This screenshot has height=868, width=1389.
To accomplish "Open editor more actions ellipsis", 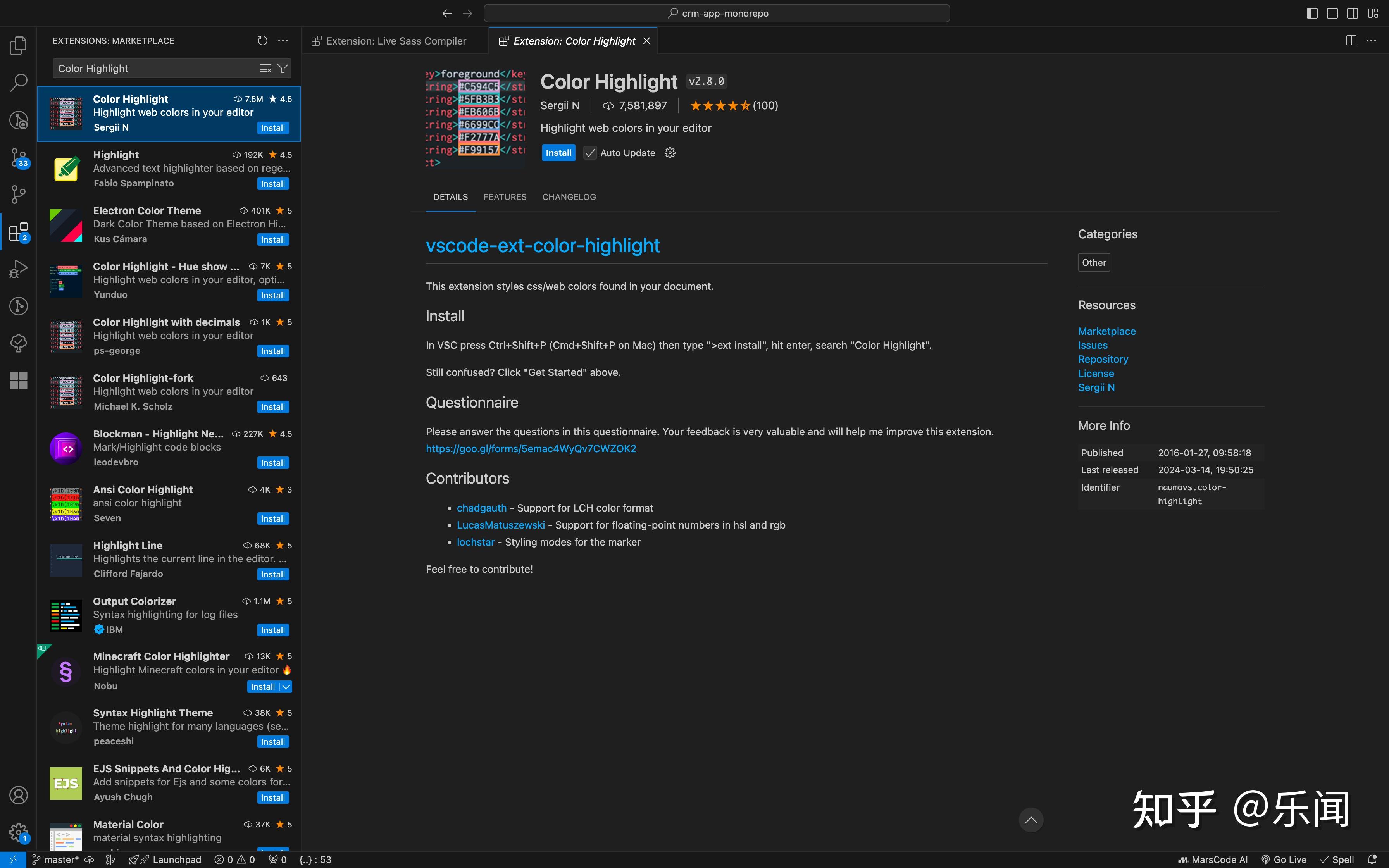I will tap(1371, 41).
